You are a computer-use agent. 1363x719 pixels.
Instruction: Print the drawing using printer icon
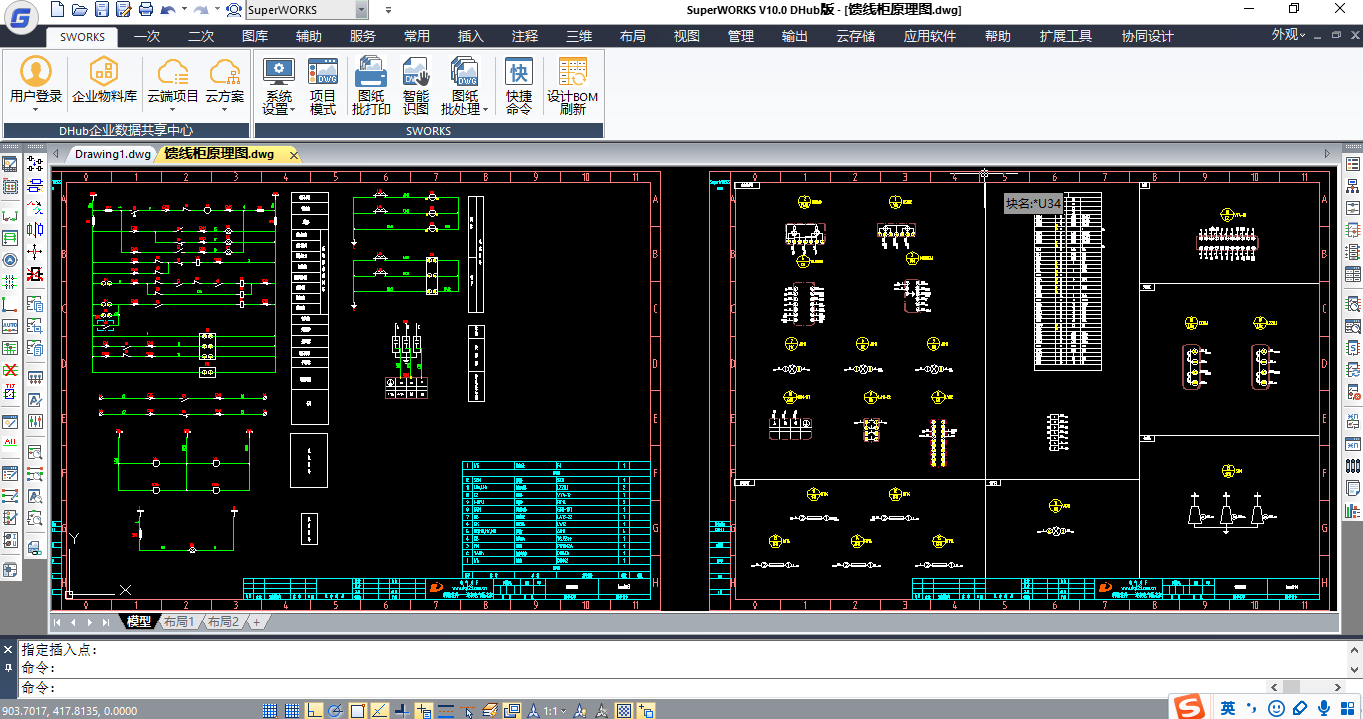[x=146, y=10]
